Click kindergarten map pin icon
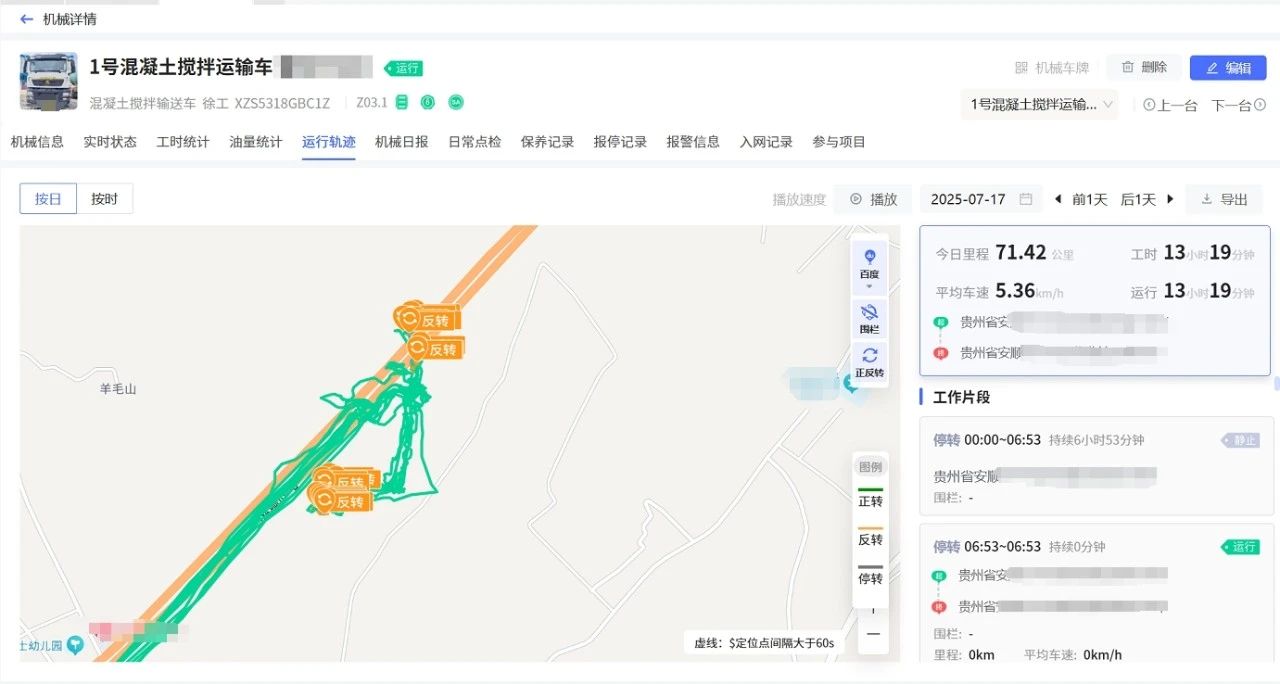 pyautogui.click(x=74, y=645)
